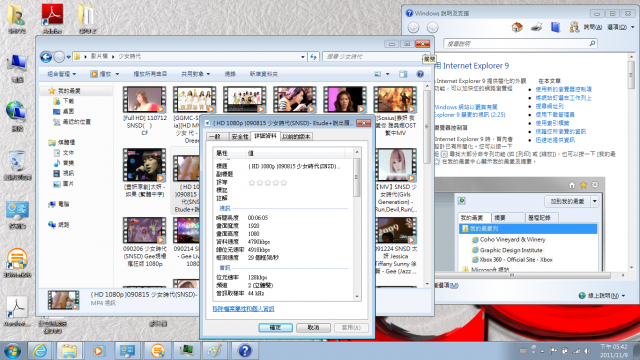Expand the arrow beside 播放

pos(117,74)
